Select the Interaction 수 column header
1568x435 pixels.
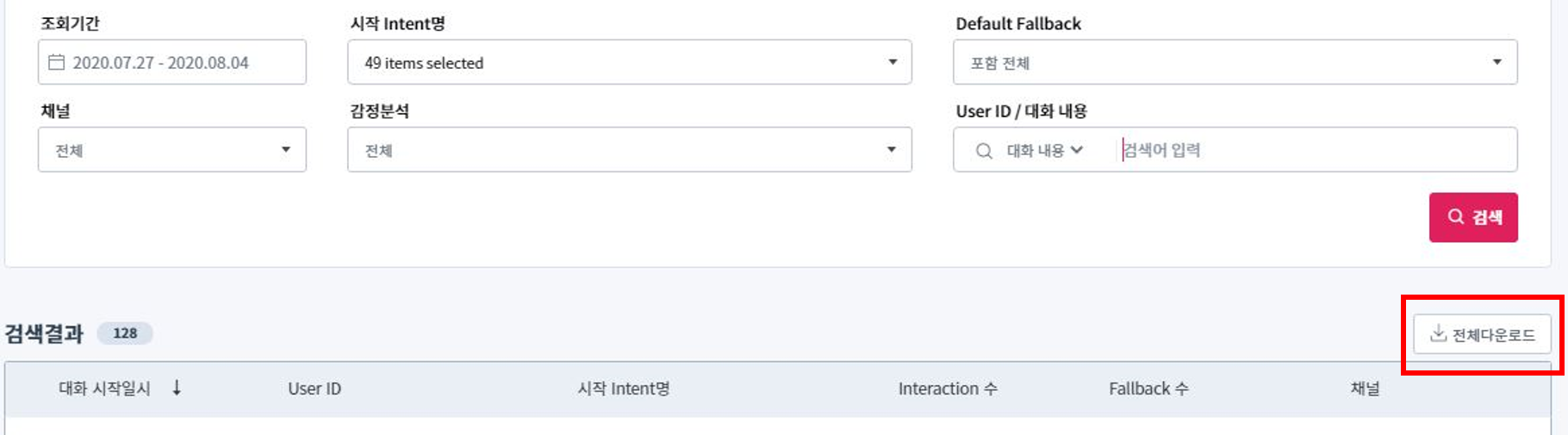coord(947,388)
